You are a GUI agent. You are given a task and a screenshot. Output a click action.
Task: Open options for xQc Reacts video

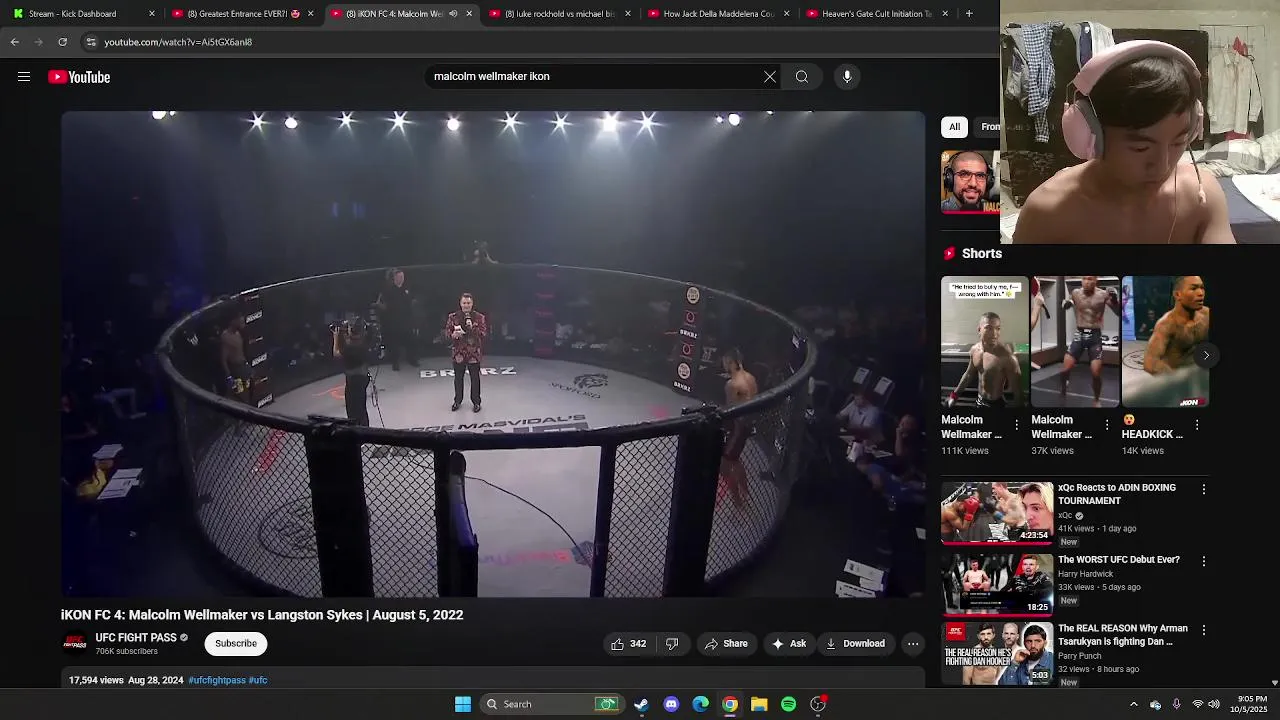(1204, 490)
